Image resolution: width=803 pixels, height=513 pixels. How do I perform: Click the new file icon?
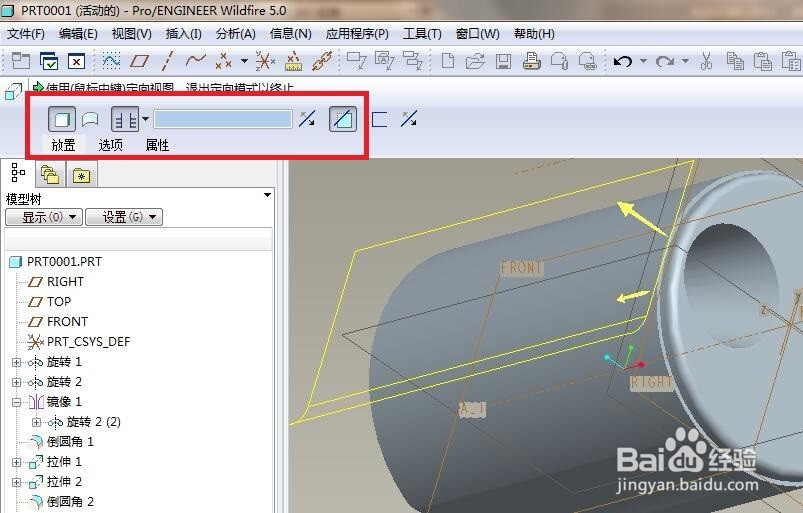click(448, 61)
